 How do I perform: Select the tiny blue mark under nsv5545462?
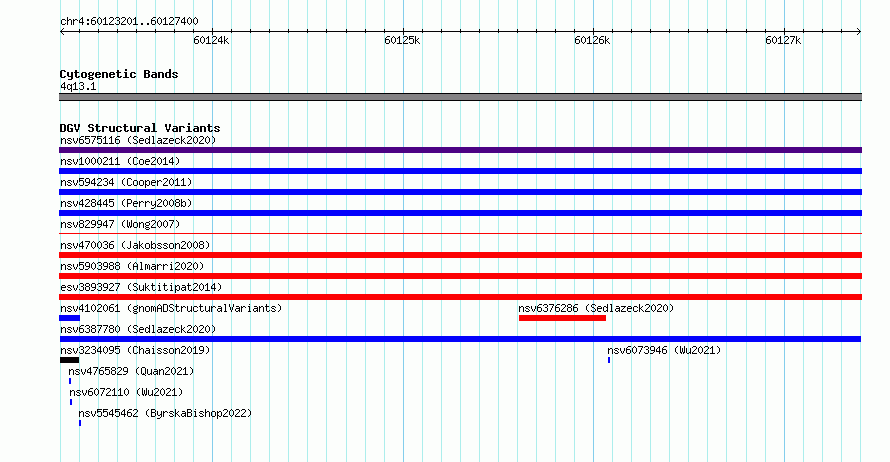tap(80, 423)
